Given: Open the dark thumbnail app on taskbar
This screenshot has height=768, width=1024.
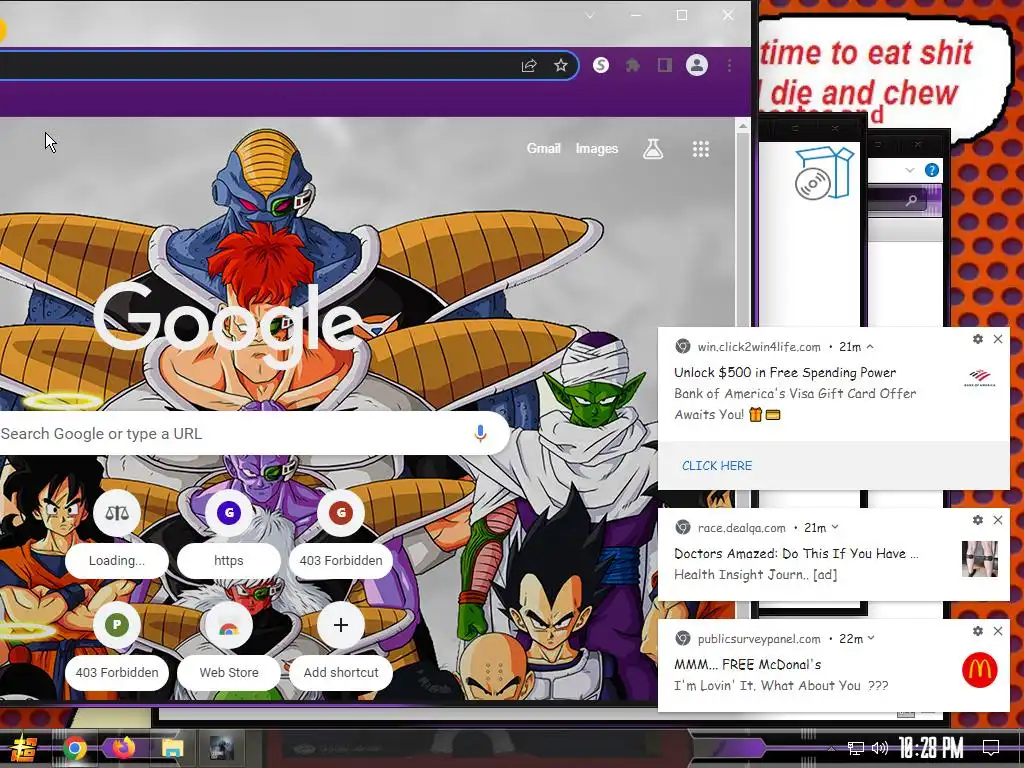Looking at the screenshot, I should tap(221, 748).
